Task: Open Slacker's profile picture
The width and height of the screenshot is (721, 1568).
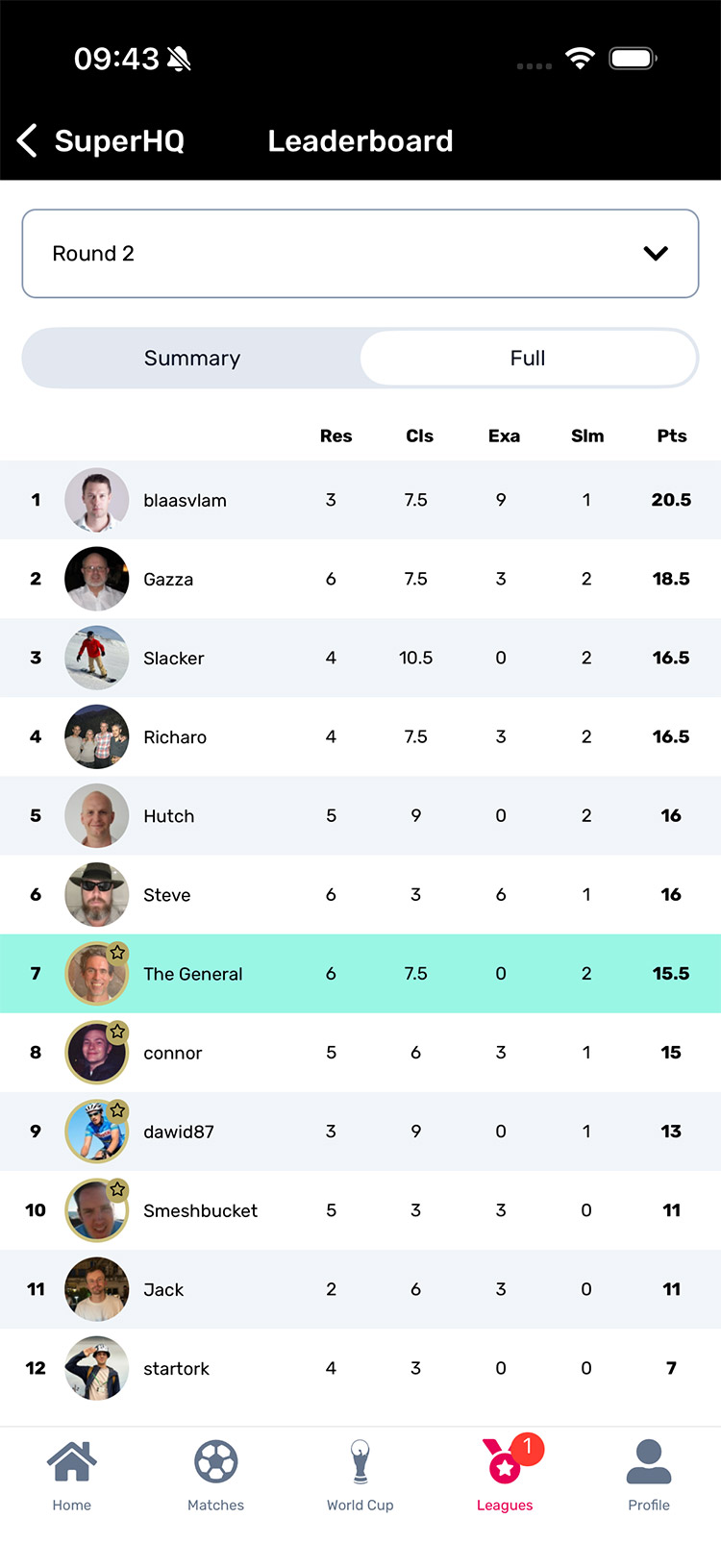Action: pos(96,658)
